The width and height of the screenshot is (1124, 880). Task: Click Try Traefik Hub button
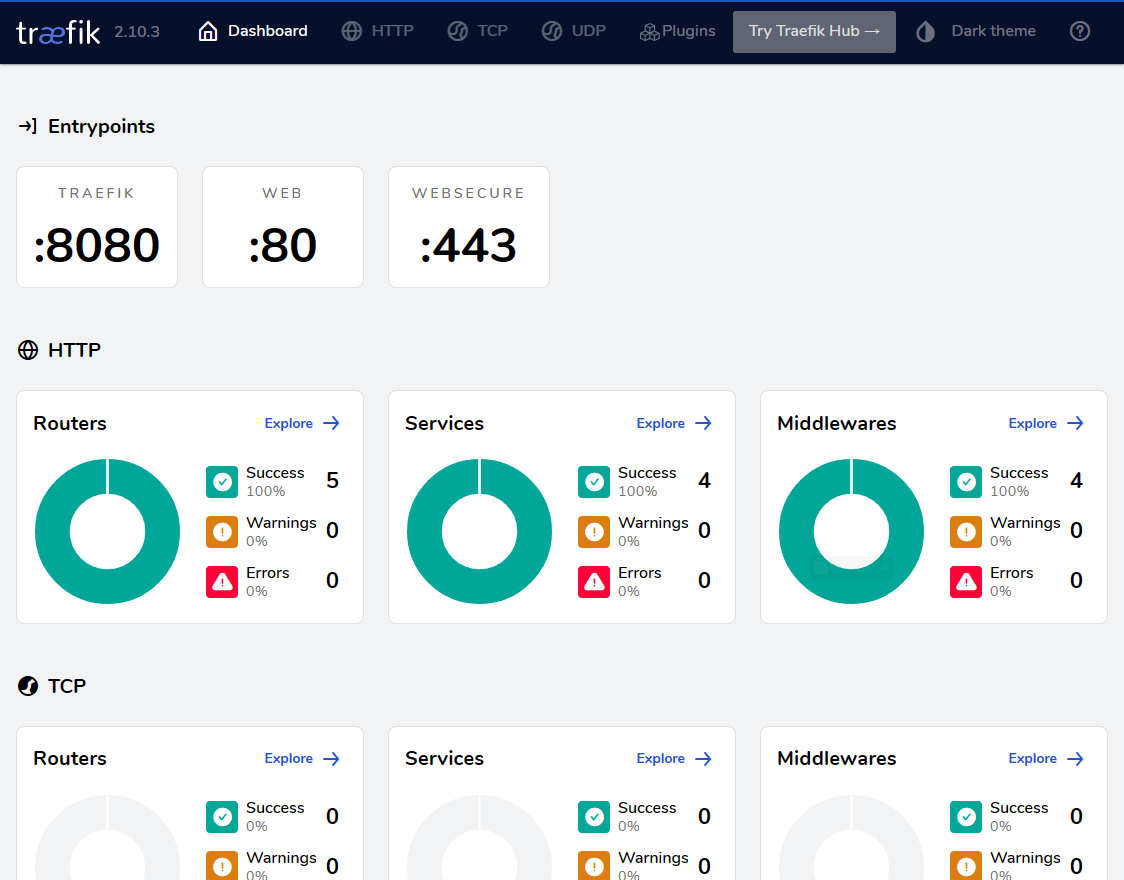(814, 32)
